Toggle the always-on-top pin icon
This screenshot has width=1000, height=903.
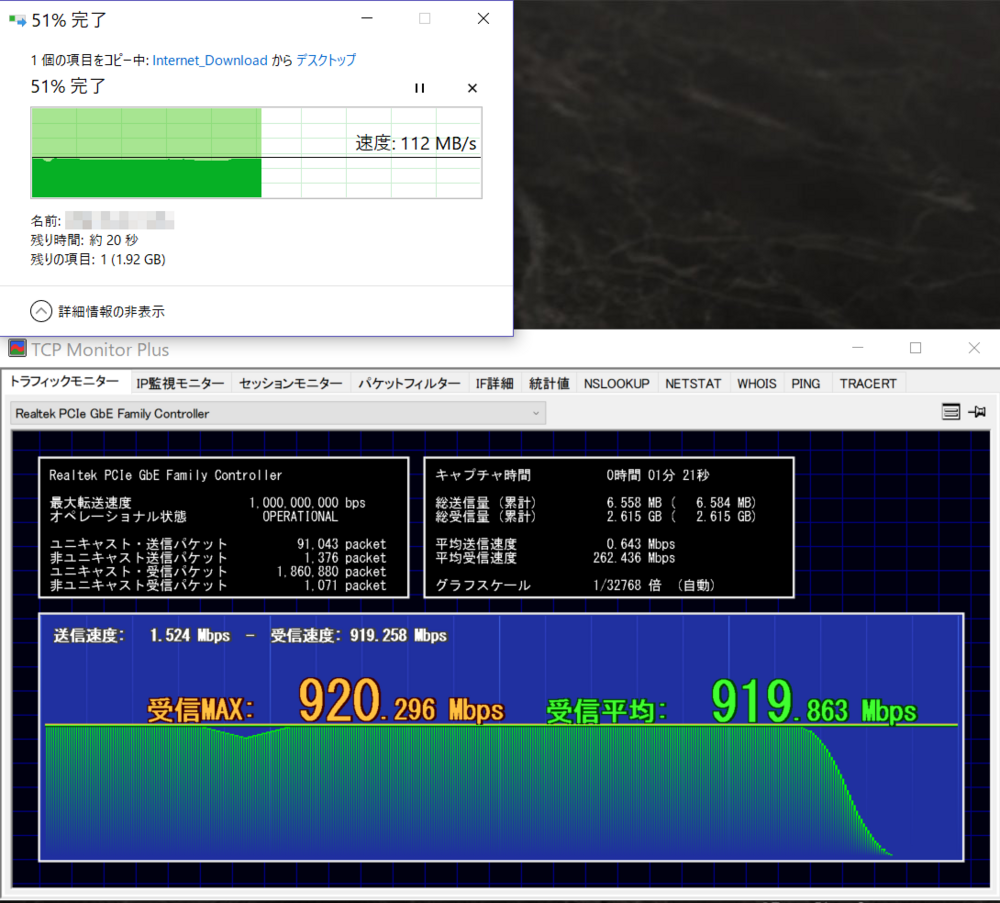(x=977, y=412)
